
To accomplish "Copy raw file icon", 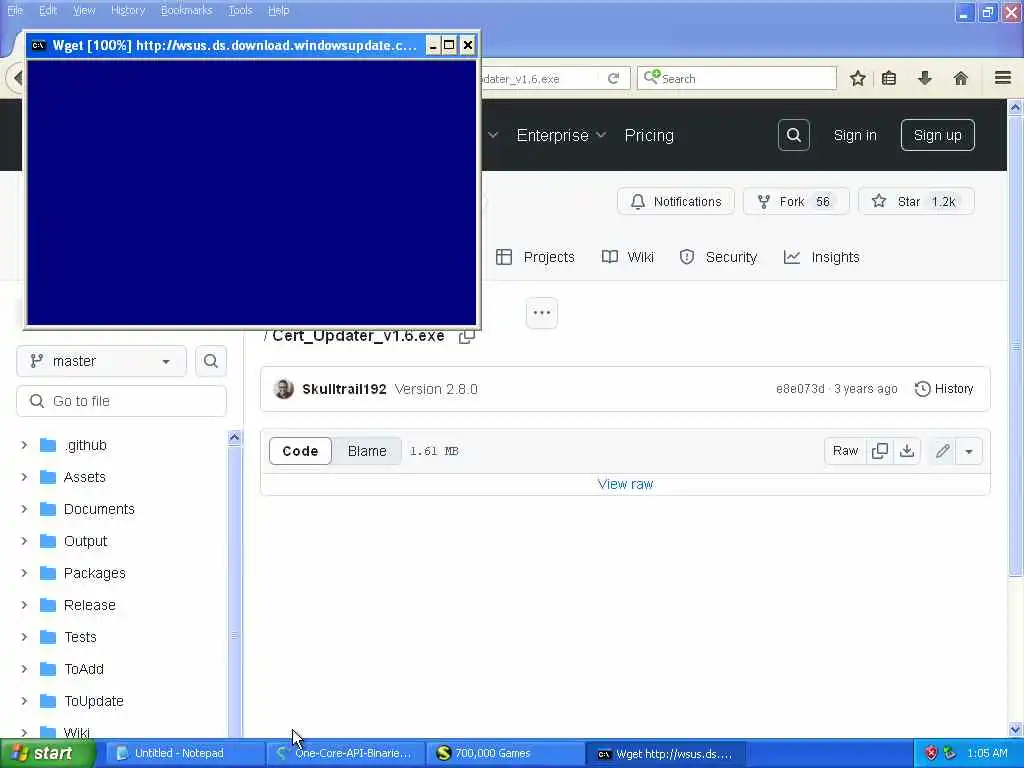I will coord(880,451).
